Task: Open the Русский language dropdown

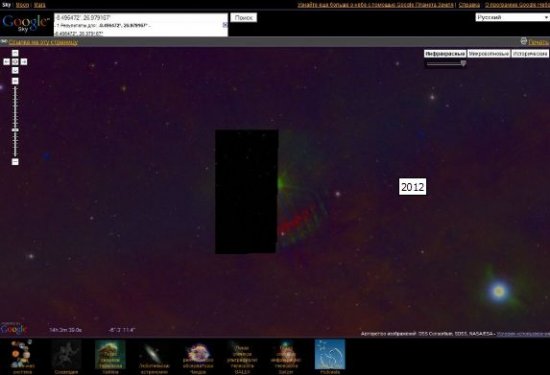Action: (512, 17)
